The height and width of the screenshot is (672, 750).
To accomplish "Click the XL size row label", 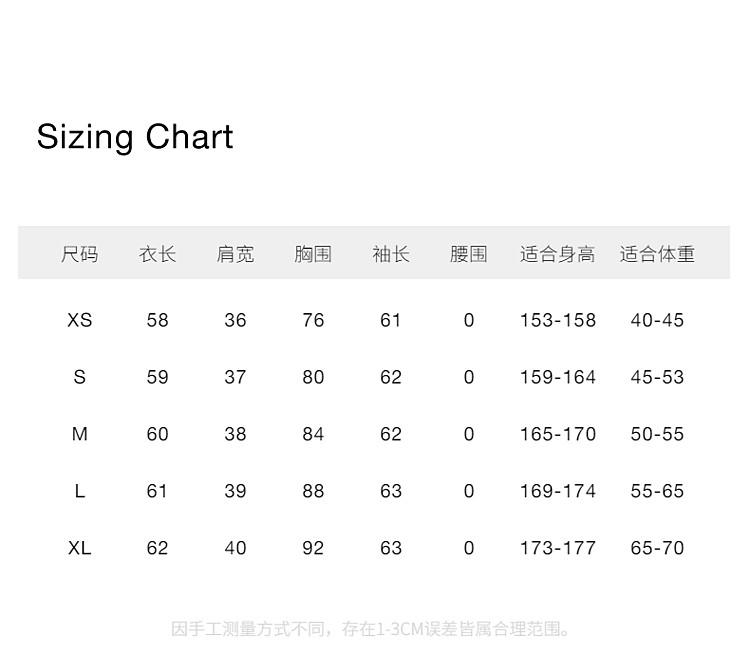I will coord(80,548).
